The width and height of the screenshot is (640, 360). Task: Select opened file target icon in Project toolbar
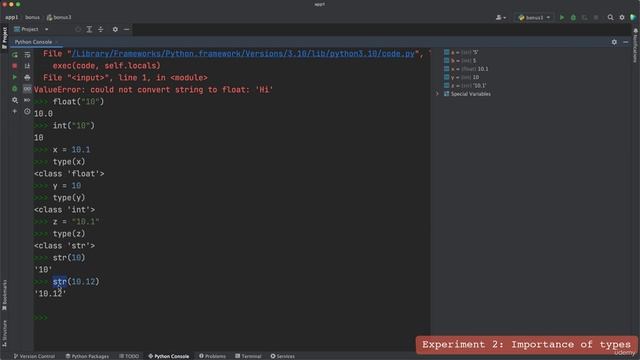(x=78, y=29)
